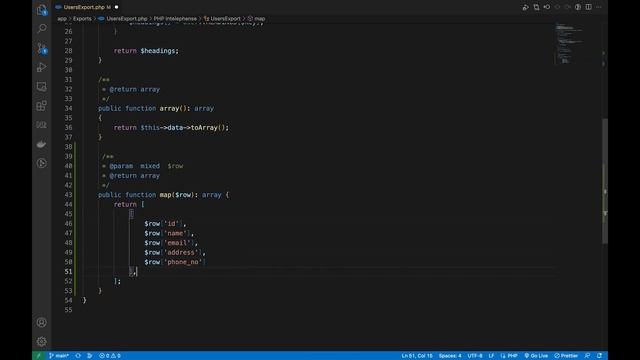The height and width of the screenshot is (360, 640).
Task: Click Ln 51, Col 15 cursor position
Action: [x=417, y=356]
